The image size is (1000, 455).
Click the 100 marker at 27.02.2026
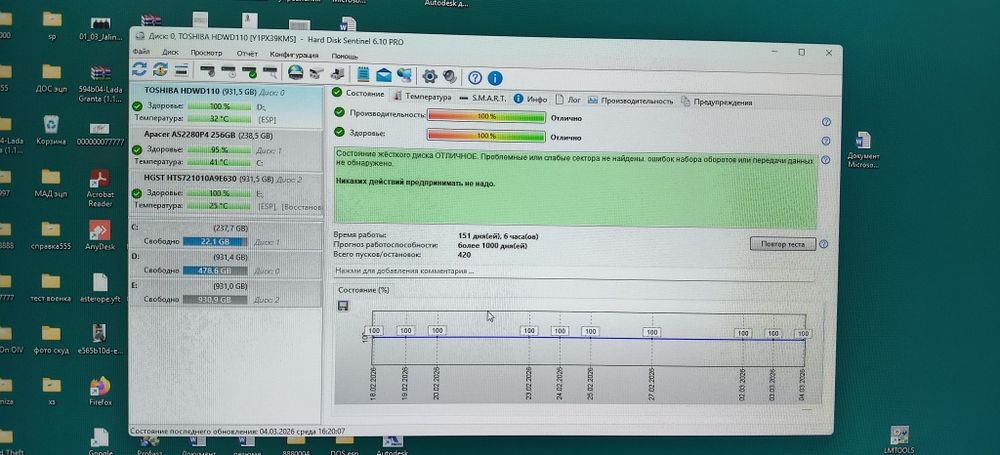click(652, 332)
